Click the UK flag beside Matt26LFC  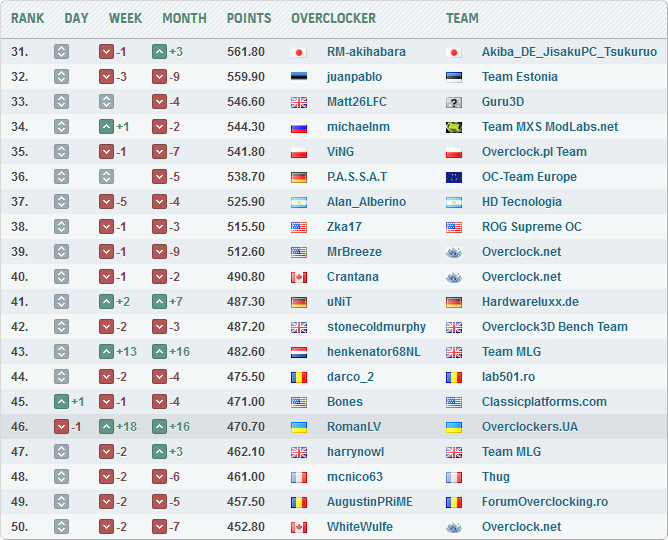point(299,102)
